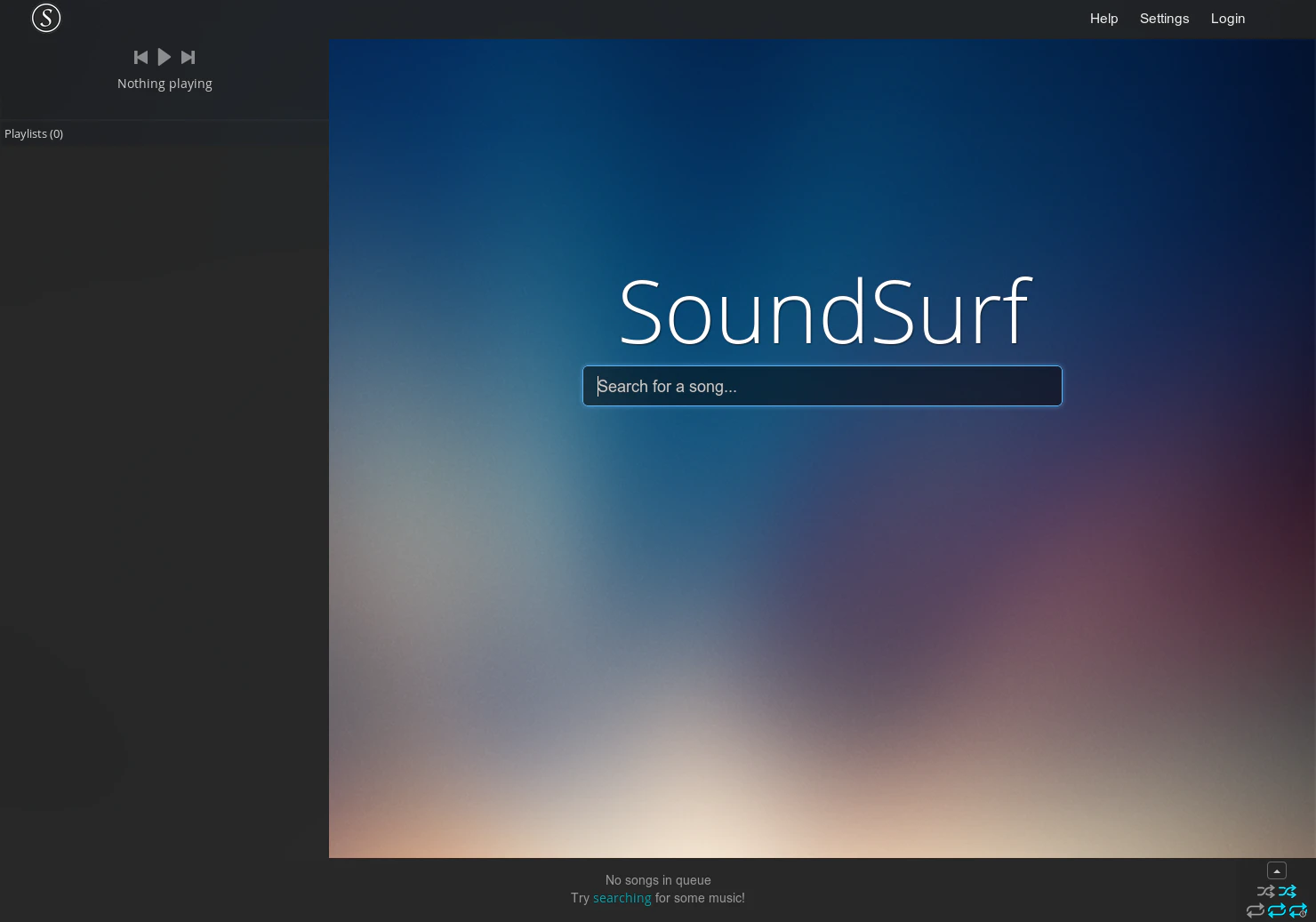Click the 'searching' link in the queue message
1316x922 pixels.
[622, 898]
